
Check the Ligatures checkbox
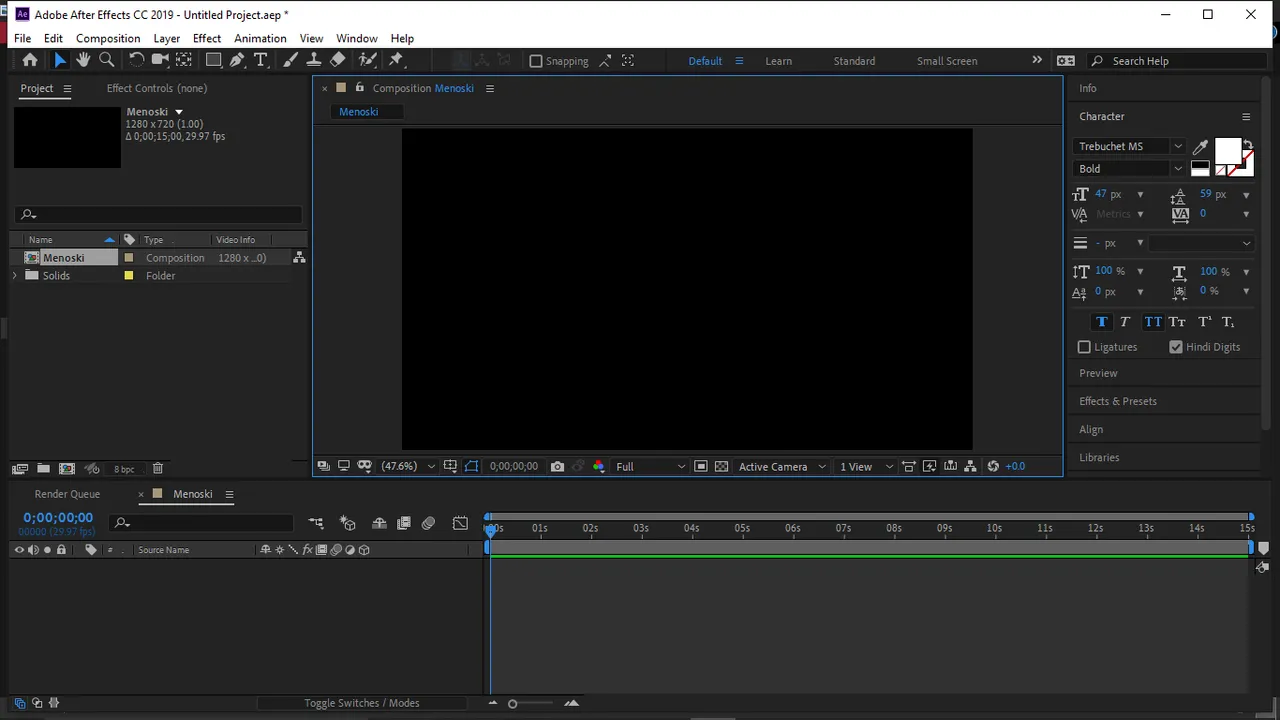1084,347
